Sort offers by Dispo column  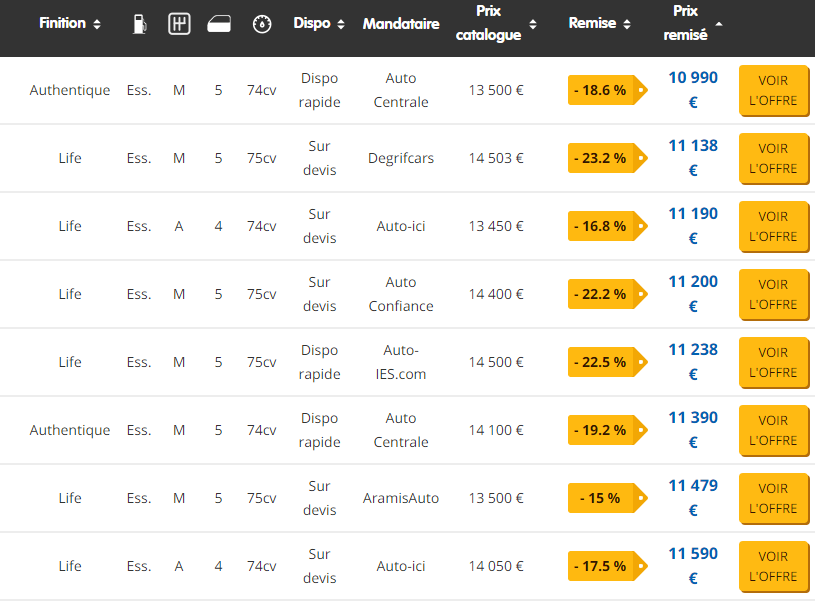pos(319,24)
